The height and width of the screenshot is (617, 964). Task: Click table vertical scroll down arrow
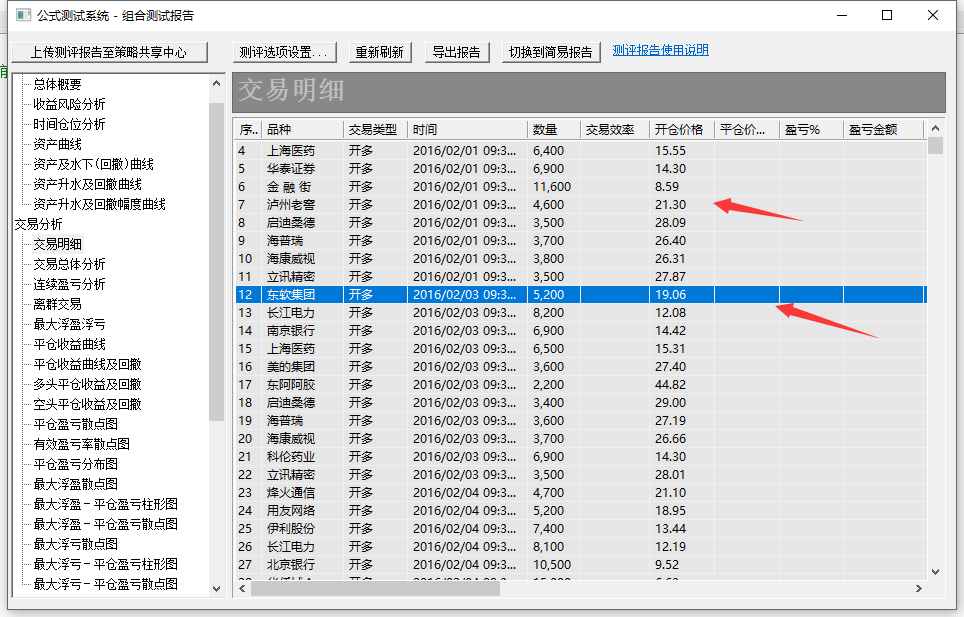(x=935, y=572)
